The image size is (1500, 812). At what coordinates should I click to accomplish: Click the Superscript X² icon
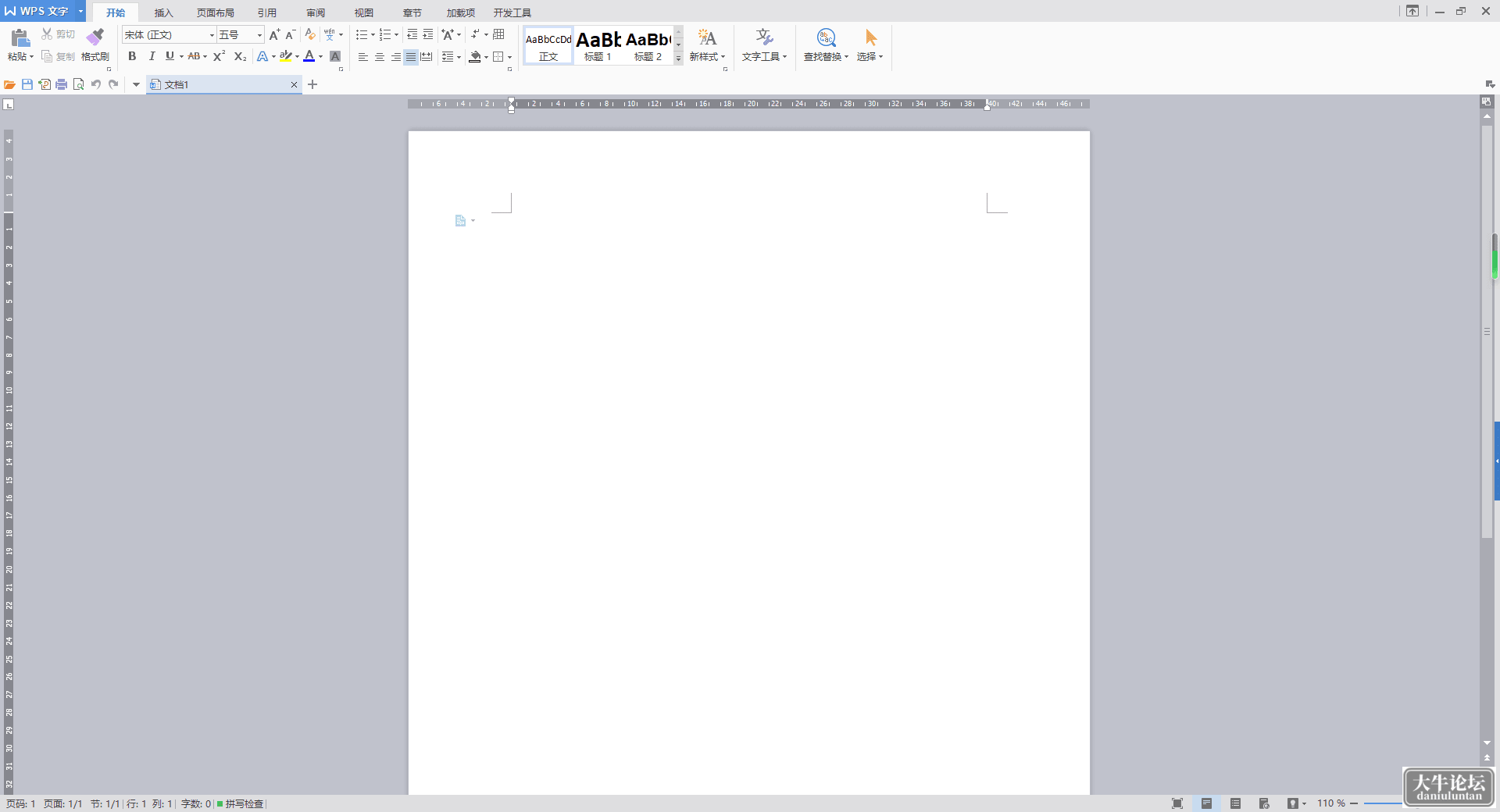pyautogui.click(x=220, y=56)
